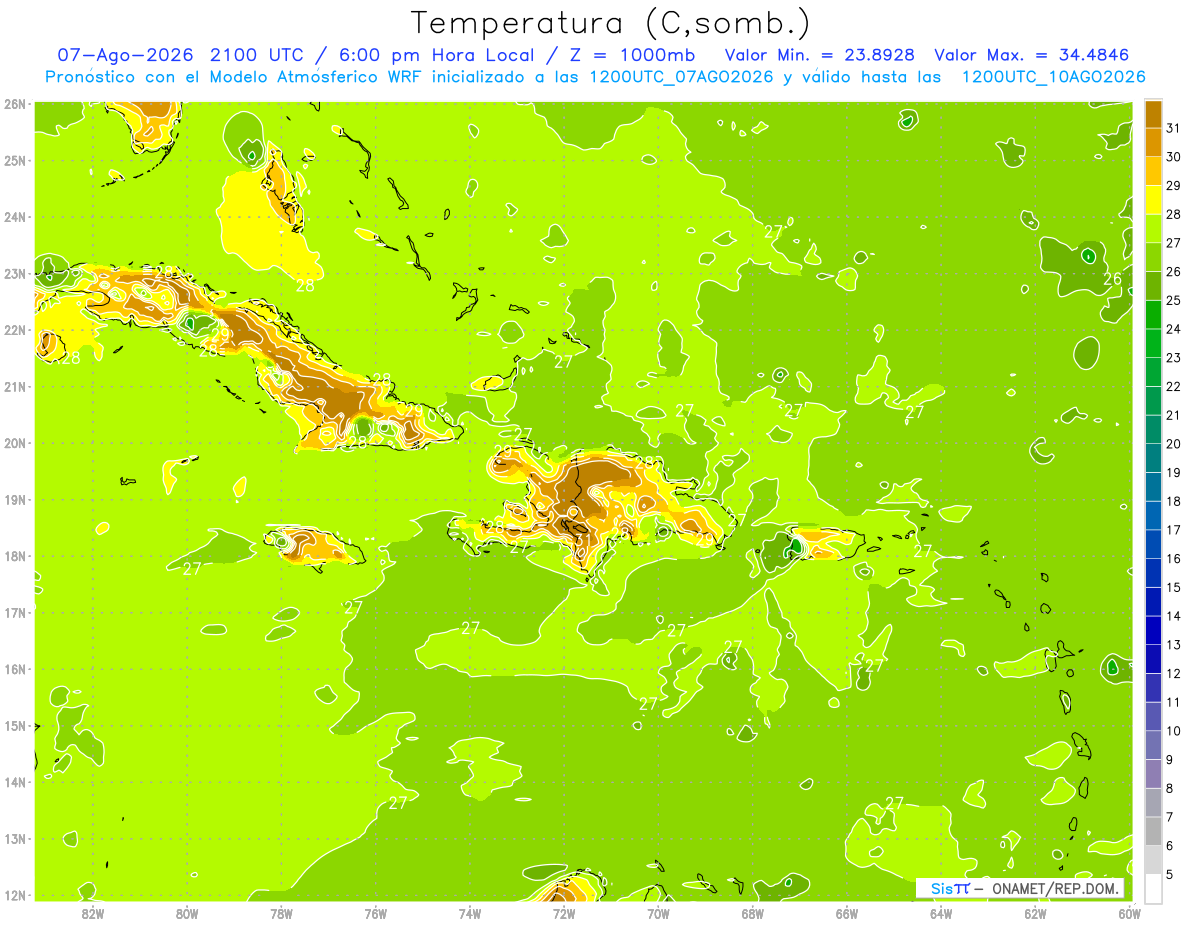Click the 14N latitude axis label

point(15,782)
